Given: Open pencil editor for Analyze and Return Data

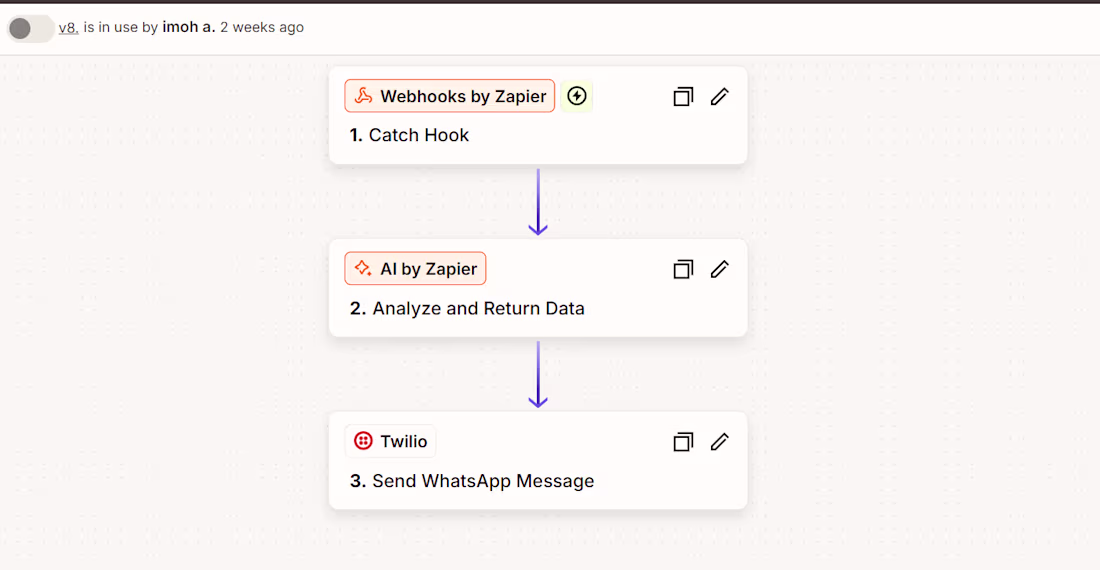Looking at the screenshot, I should pos(719,269).
